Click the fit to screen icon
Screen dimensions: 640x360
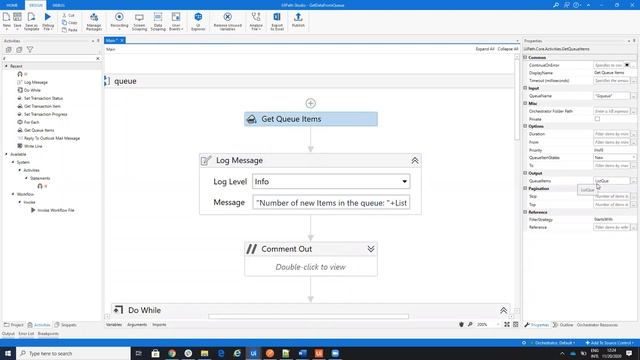tap(507, 324)
